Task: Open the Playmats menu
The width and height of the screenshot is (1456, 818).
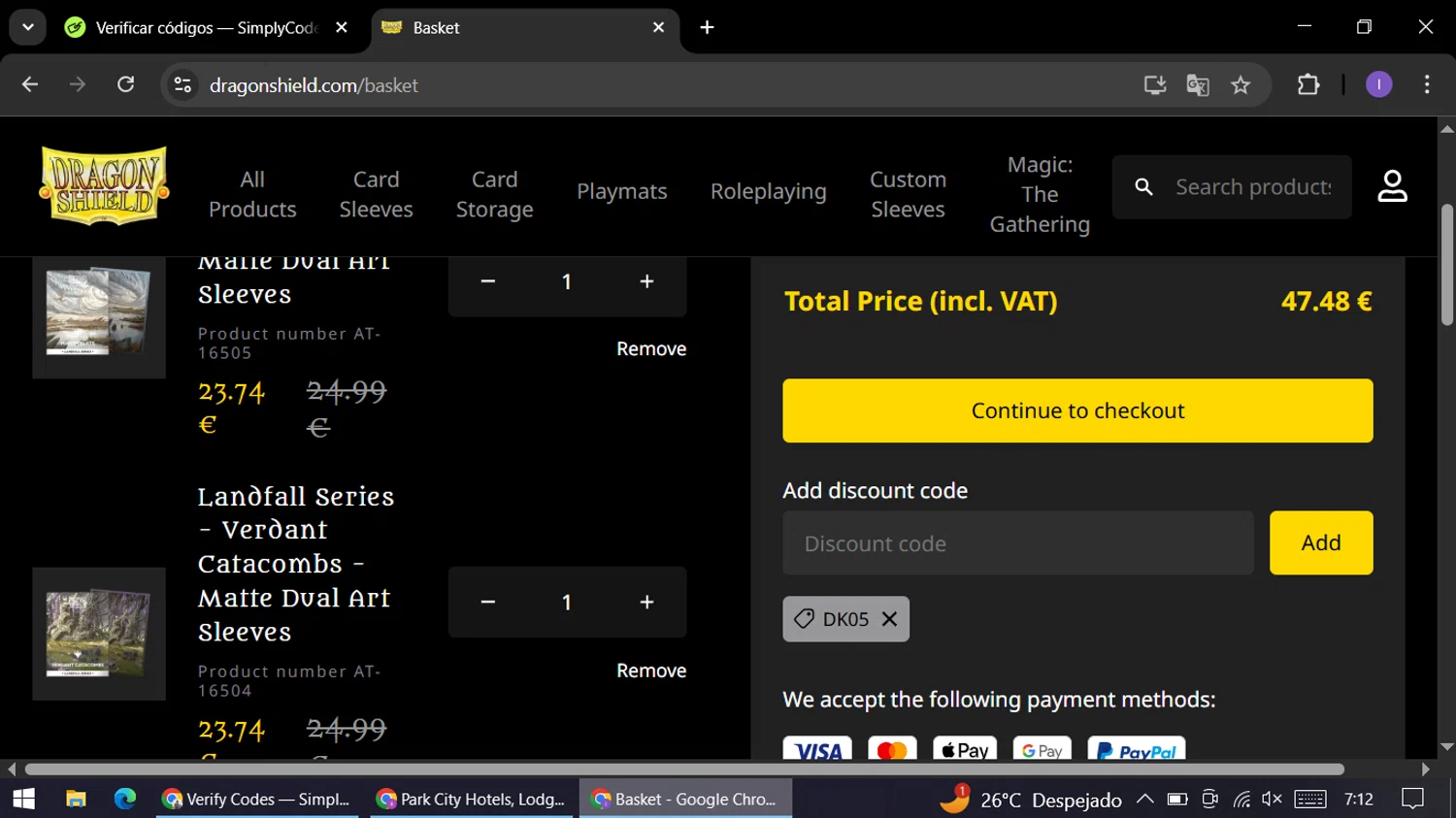Action: coord(622,191)
